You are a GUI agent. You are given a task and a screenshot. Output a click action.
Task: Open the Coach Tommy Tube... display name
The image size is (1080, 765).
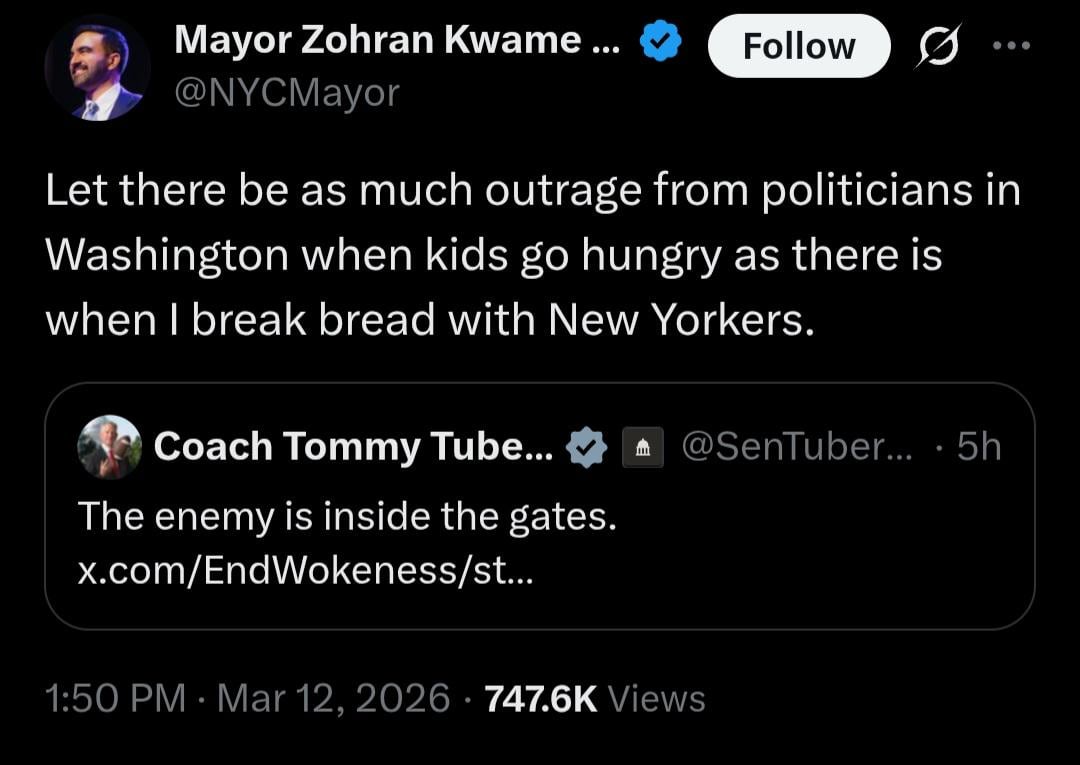click(x=353, y=447)
